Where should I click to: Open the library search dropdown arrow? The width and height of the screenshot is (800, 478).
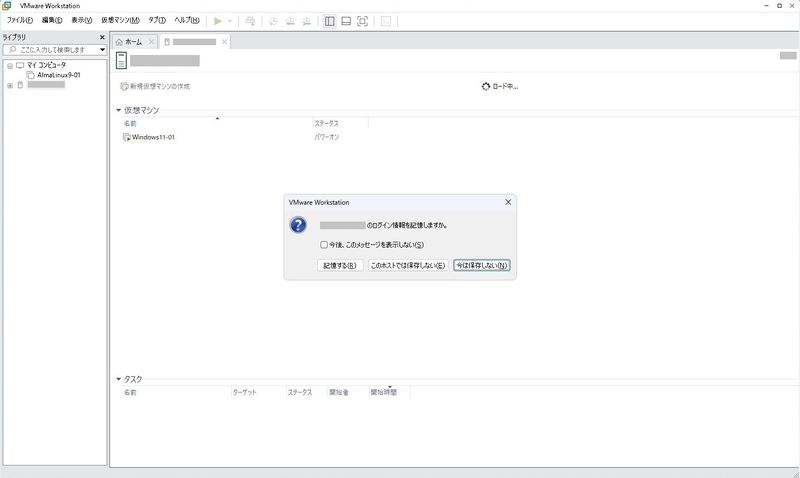(103, 49)
